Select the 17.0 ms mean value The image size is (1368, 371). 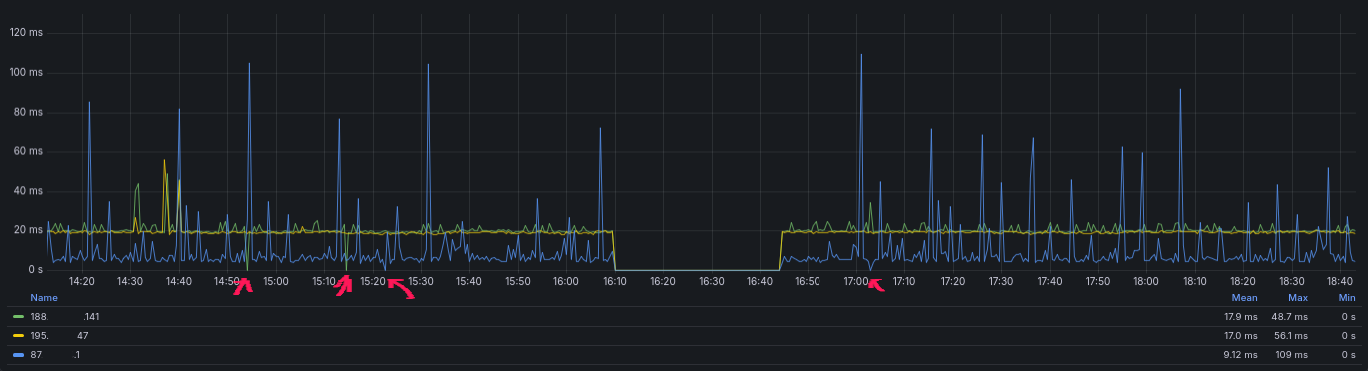pyautogui.click(x=1241, y=336)
